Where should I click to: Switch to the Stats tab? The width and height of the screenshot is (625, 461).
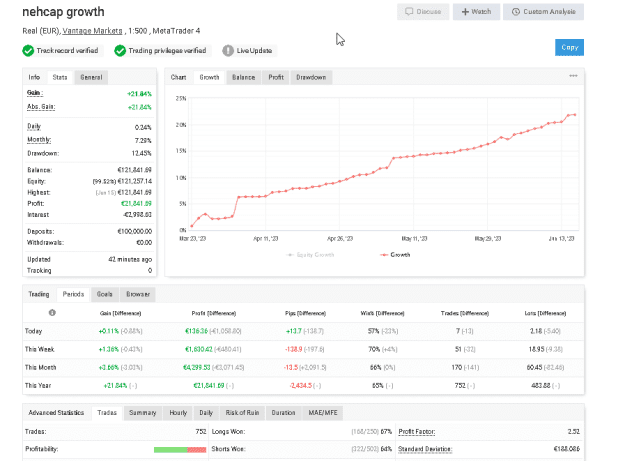(60, 77)
